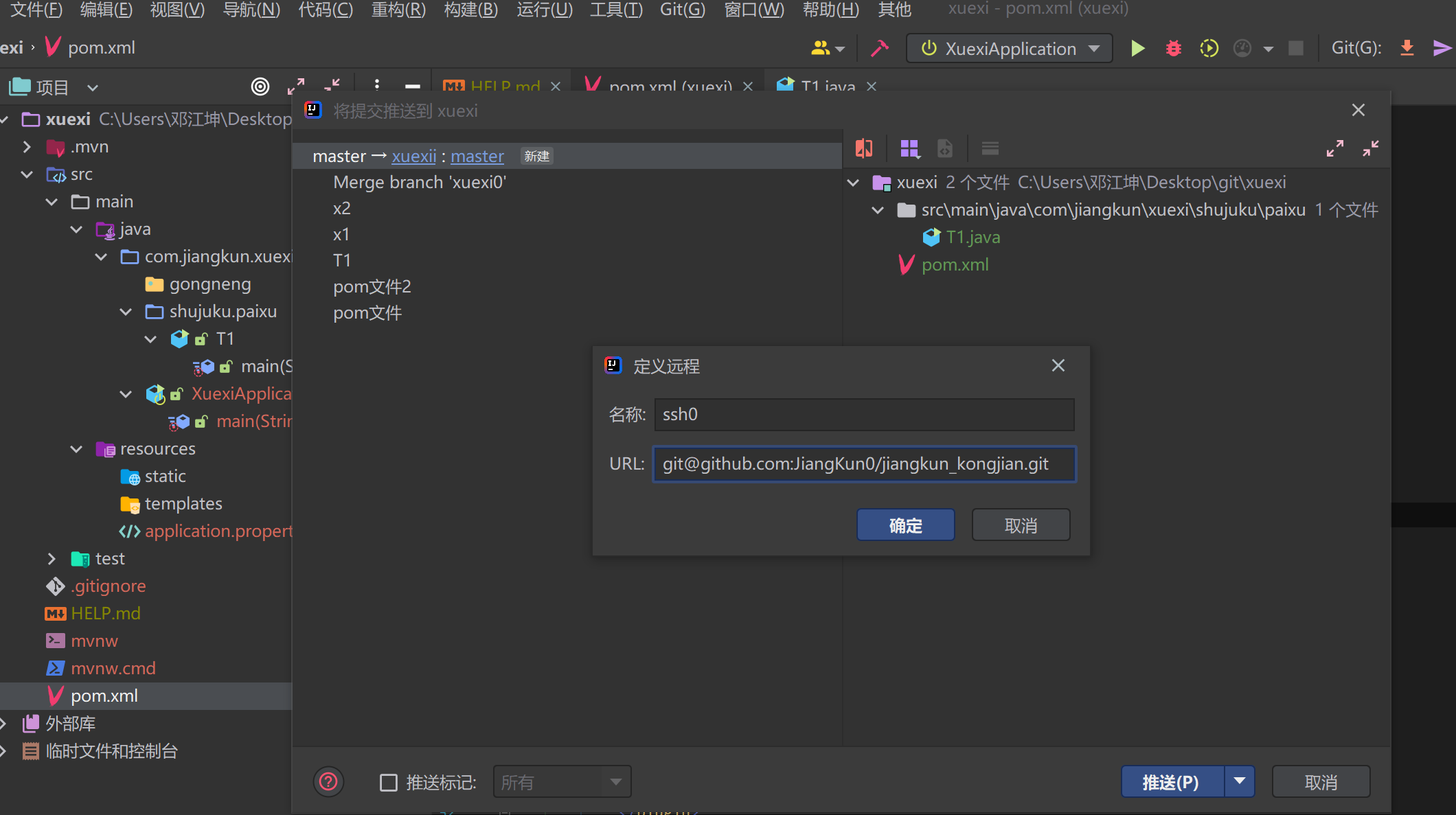1456x815 pixels.
Task: Click the green Run button
Action: click(x=1137, y=48)
